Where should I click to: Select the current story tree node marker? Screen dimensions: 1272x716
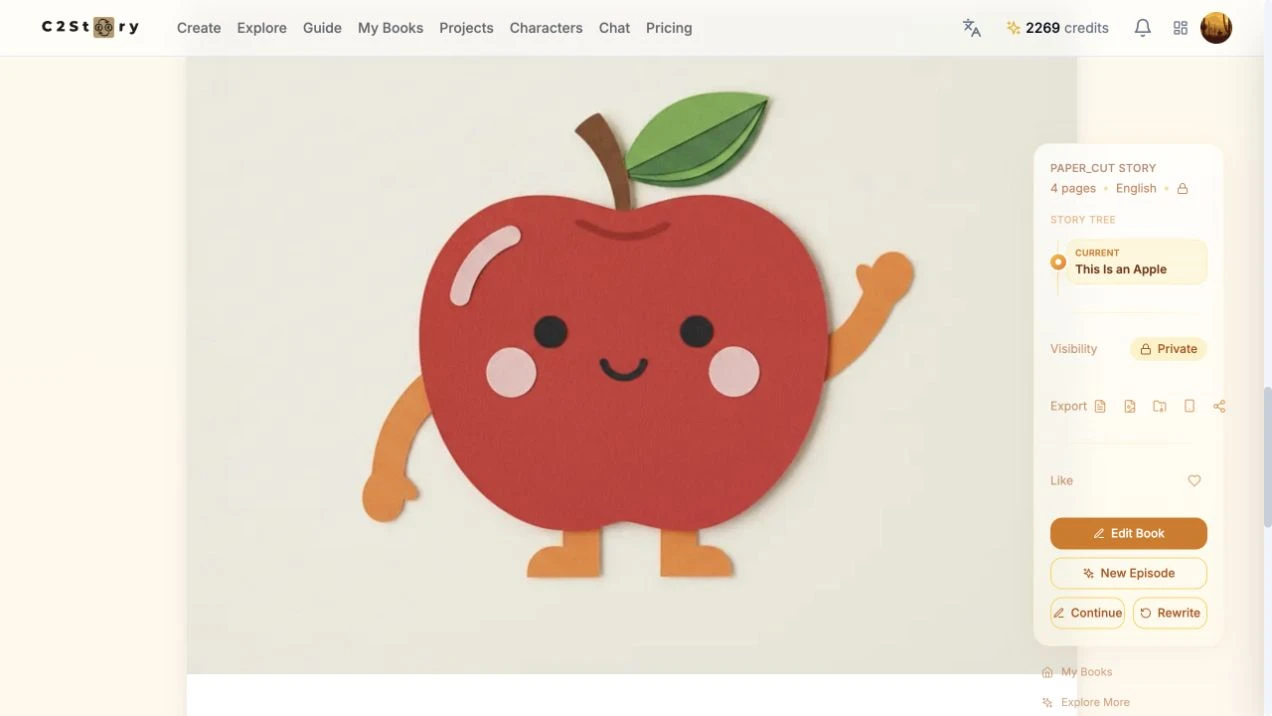coord(1058,262)
